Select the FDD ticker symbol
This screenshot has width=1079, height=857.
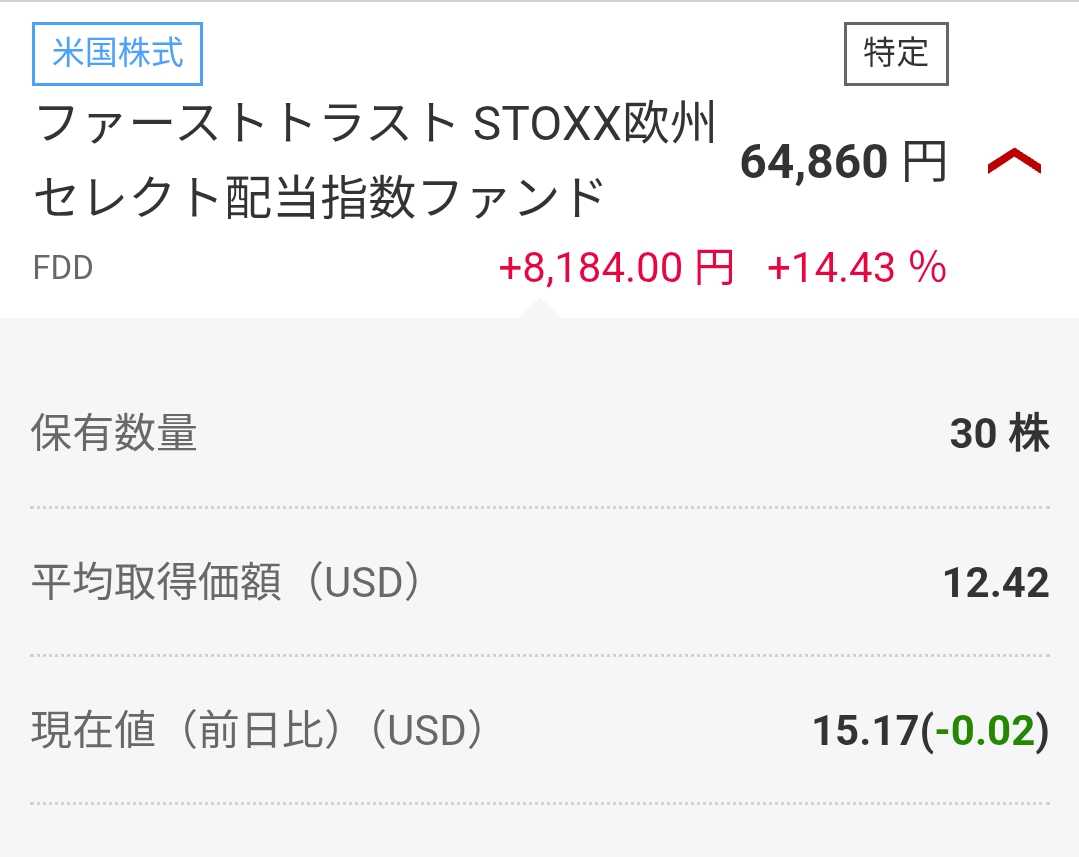point(62,269)
